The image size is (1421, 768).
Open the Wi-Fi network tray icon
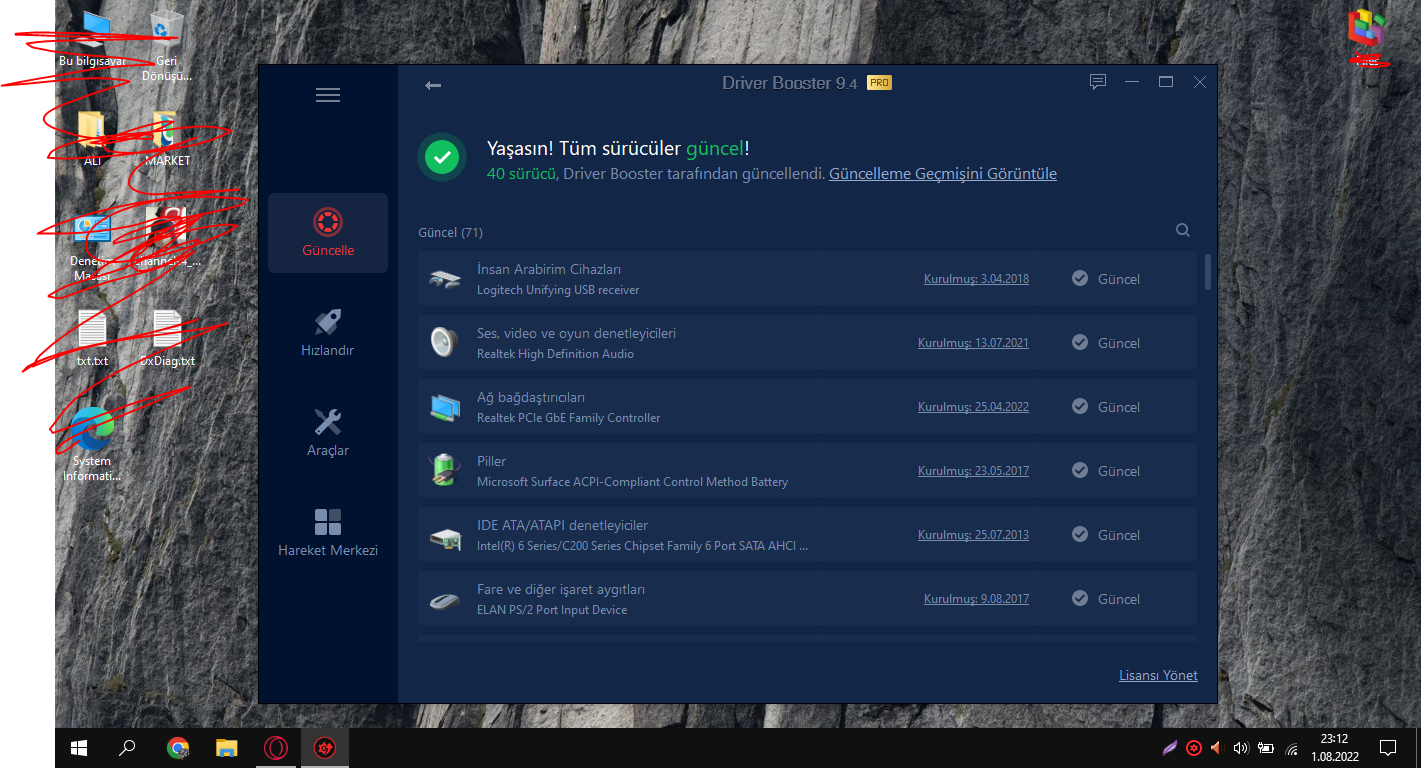1291,748
